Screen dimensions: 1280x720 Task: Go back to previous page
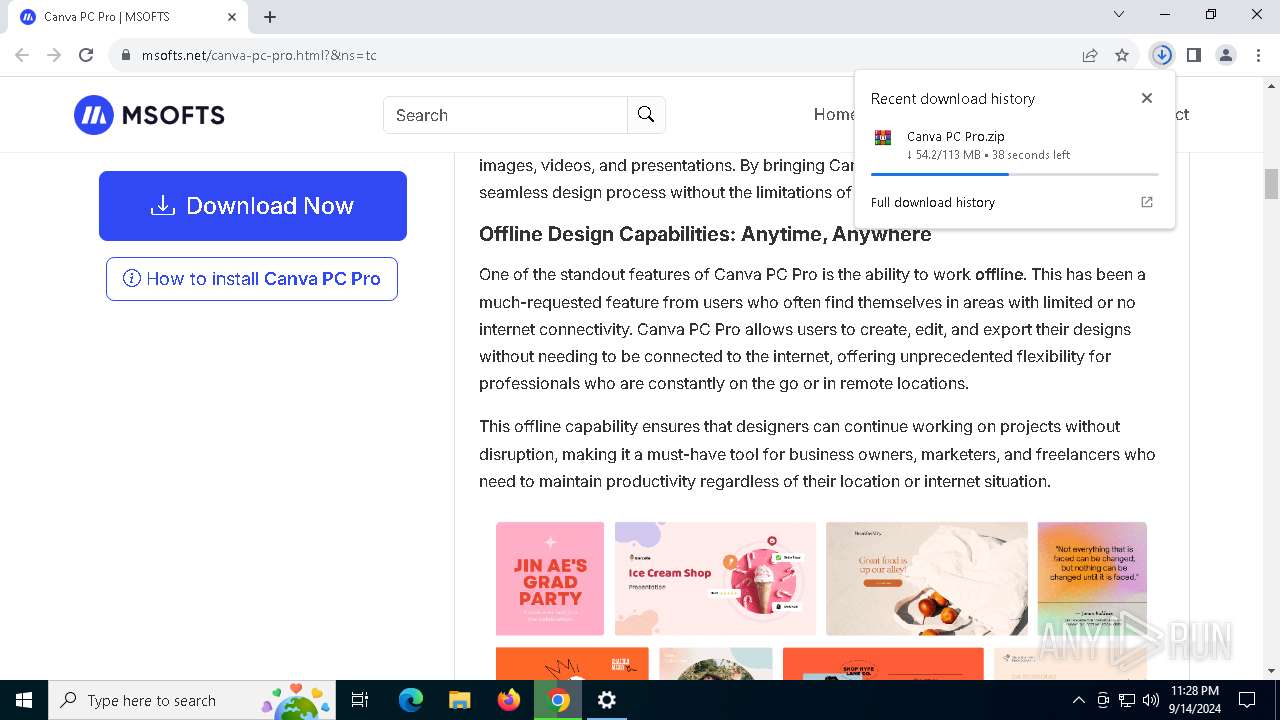22,55
